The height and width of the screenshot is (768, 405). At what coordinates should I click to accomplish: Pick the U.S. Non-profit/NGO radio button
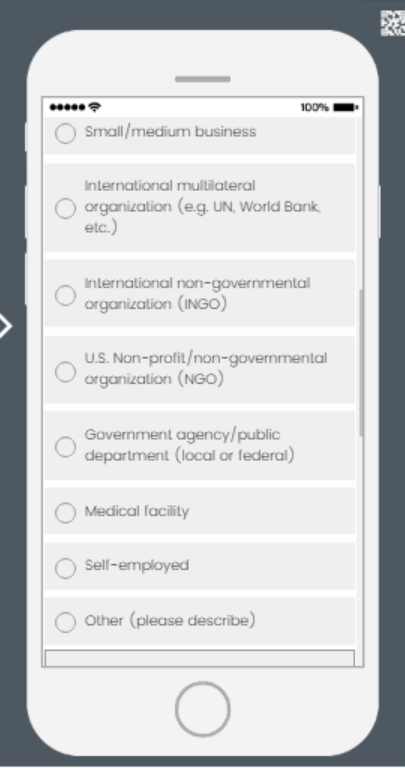pos(65,372)
